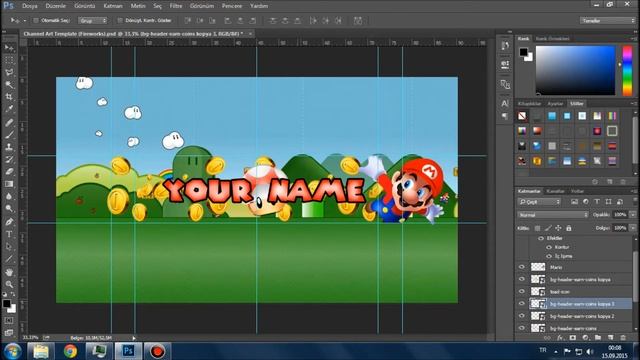Viewport: 640px width, 360px height.
Task: Toggle the Kontur effect visibility eye
Action: tap(549, 247)
